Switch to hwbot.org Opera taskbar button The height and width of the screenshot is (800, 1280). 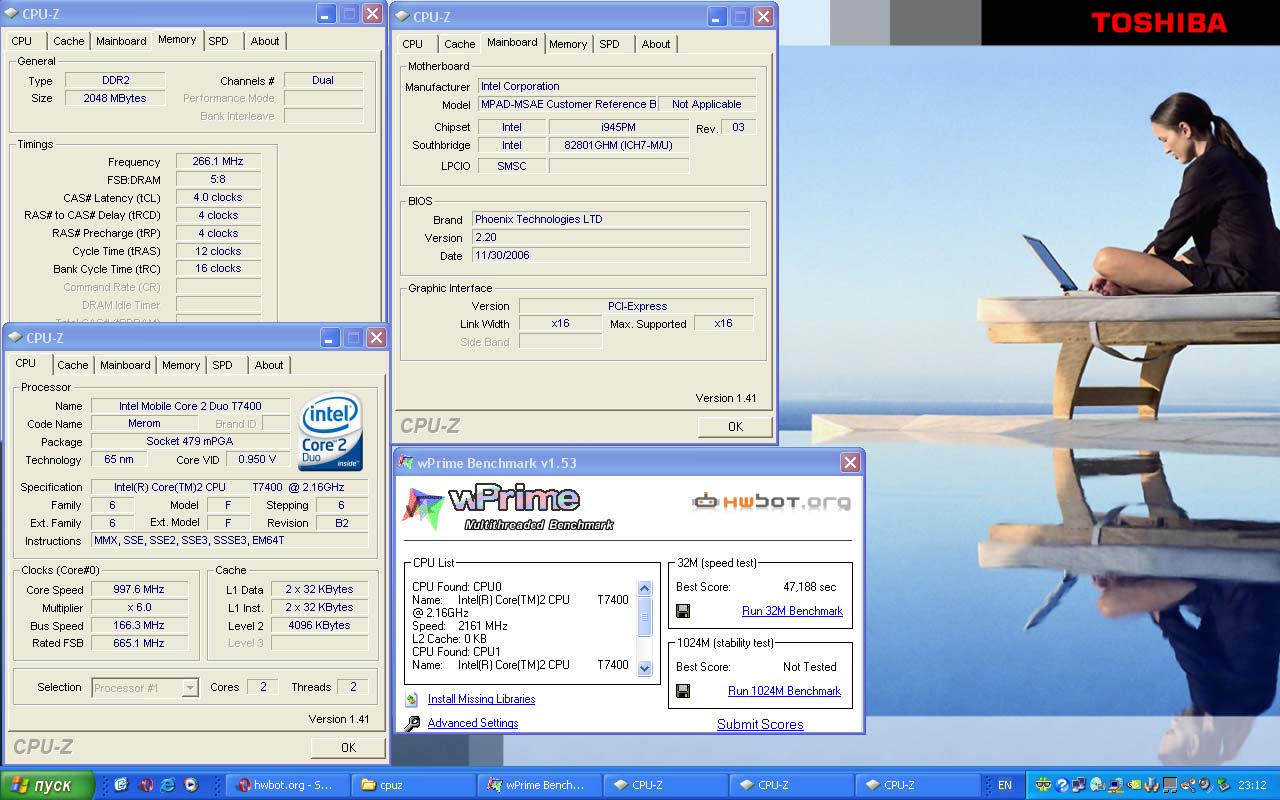click(288, 785)
